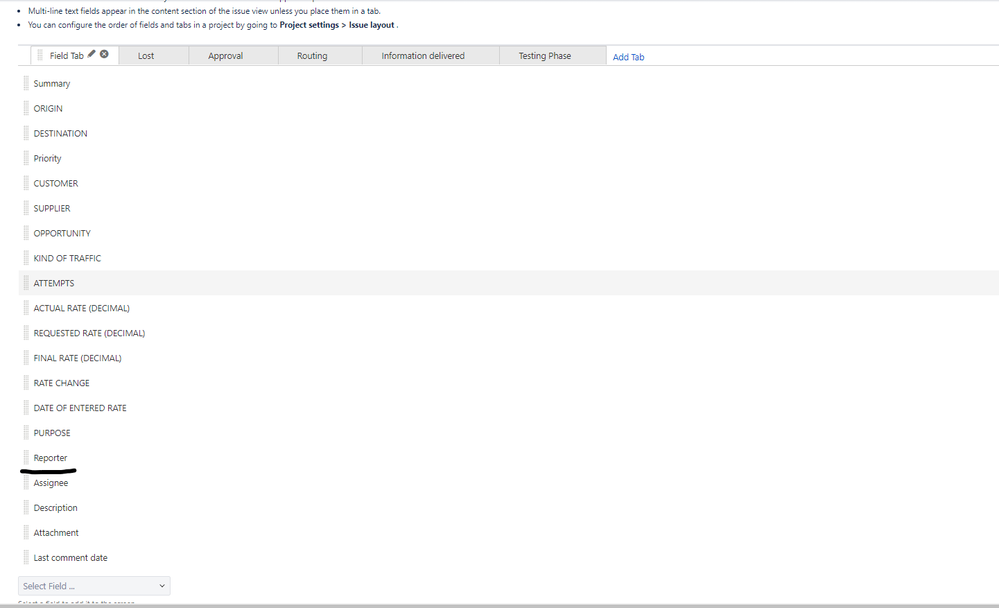Select the Description field row
Image resolution: width=999 pixels, height=608 pixels.
508,507
